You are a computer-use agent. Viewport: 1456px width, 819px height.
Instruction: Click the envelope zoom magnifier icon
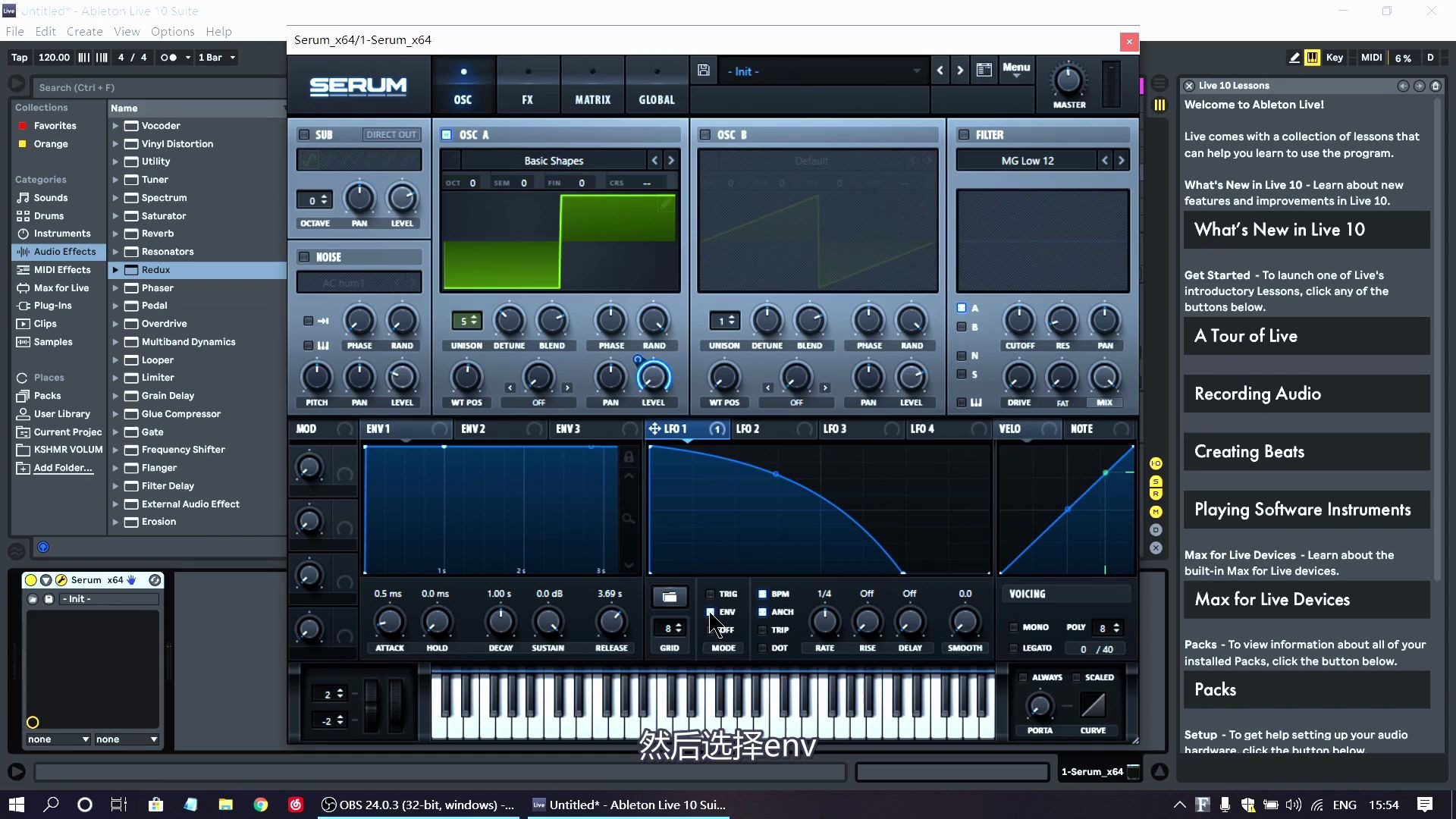[x=629, y=519]
